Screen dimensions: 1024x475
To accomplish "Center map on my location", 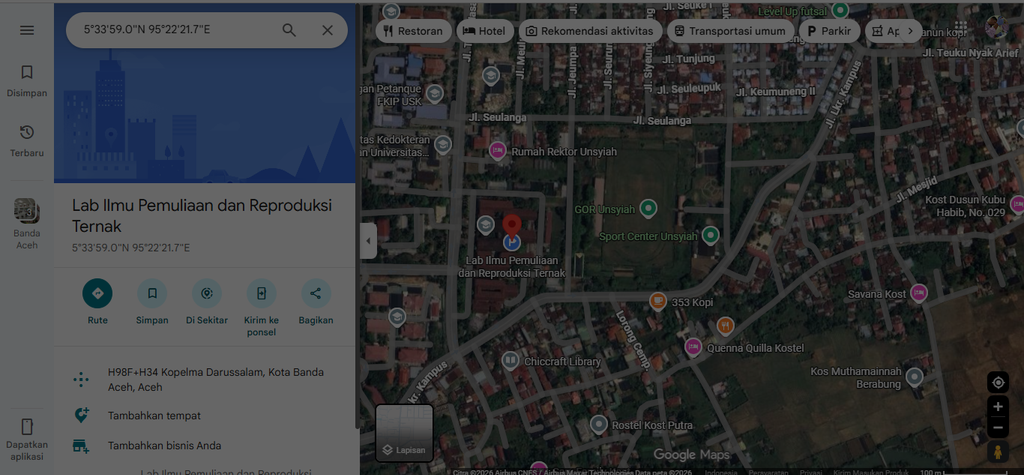I will (997, 382).
